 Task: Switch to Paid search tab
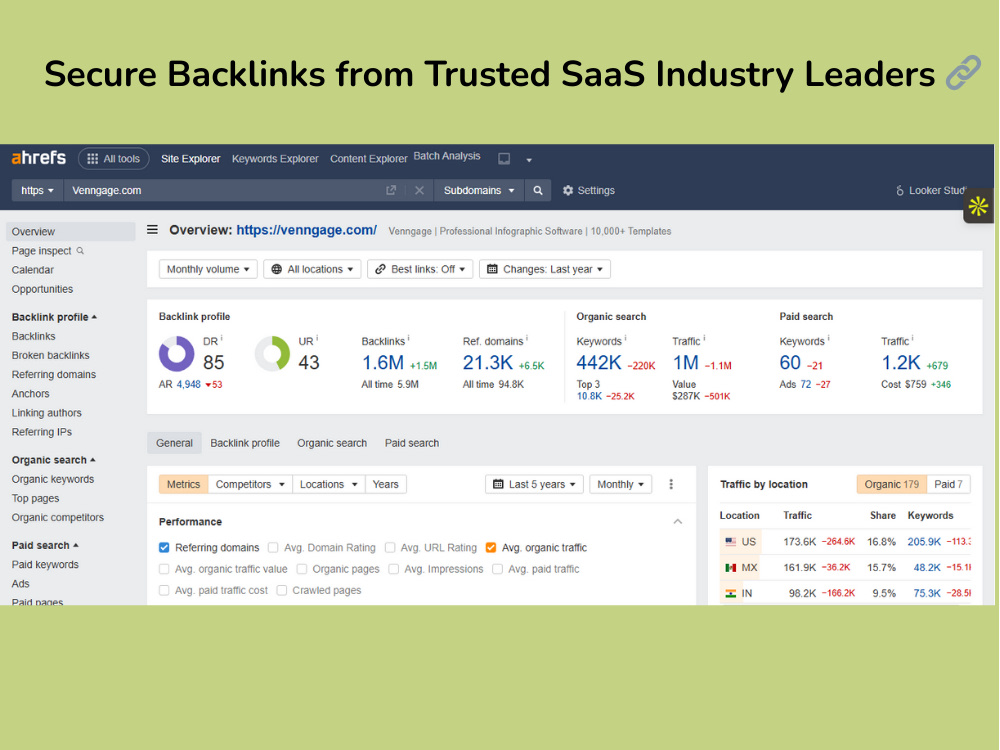(411, 443)
